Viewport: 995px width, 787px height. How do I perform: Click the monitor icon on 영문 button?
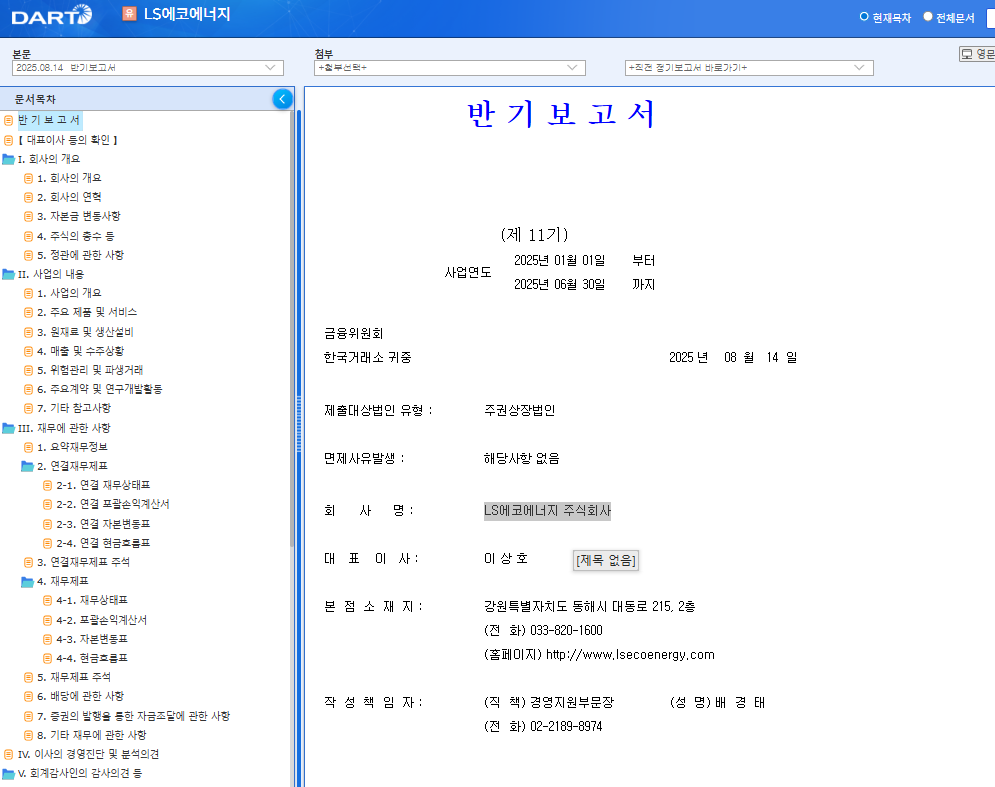[967, 54]
